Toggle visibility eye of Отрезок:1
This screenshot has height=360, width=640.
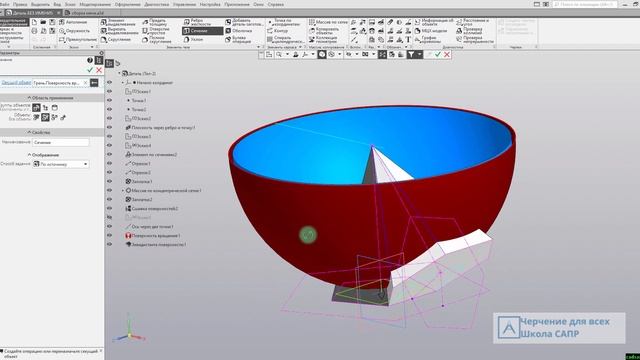[109, 163]
